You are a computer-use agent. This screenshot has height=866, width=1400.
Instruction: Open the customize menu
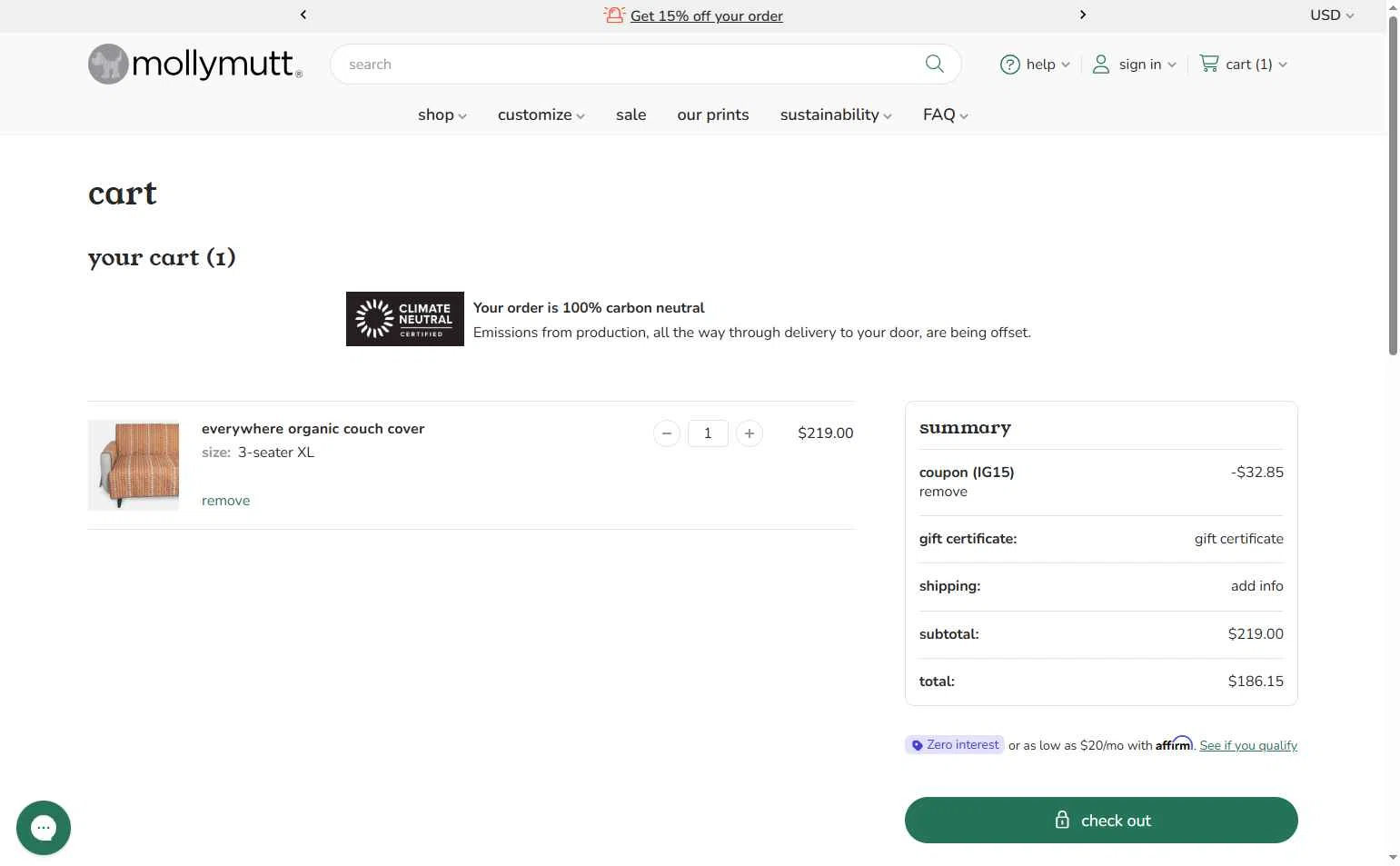click(x=541, y=114)
